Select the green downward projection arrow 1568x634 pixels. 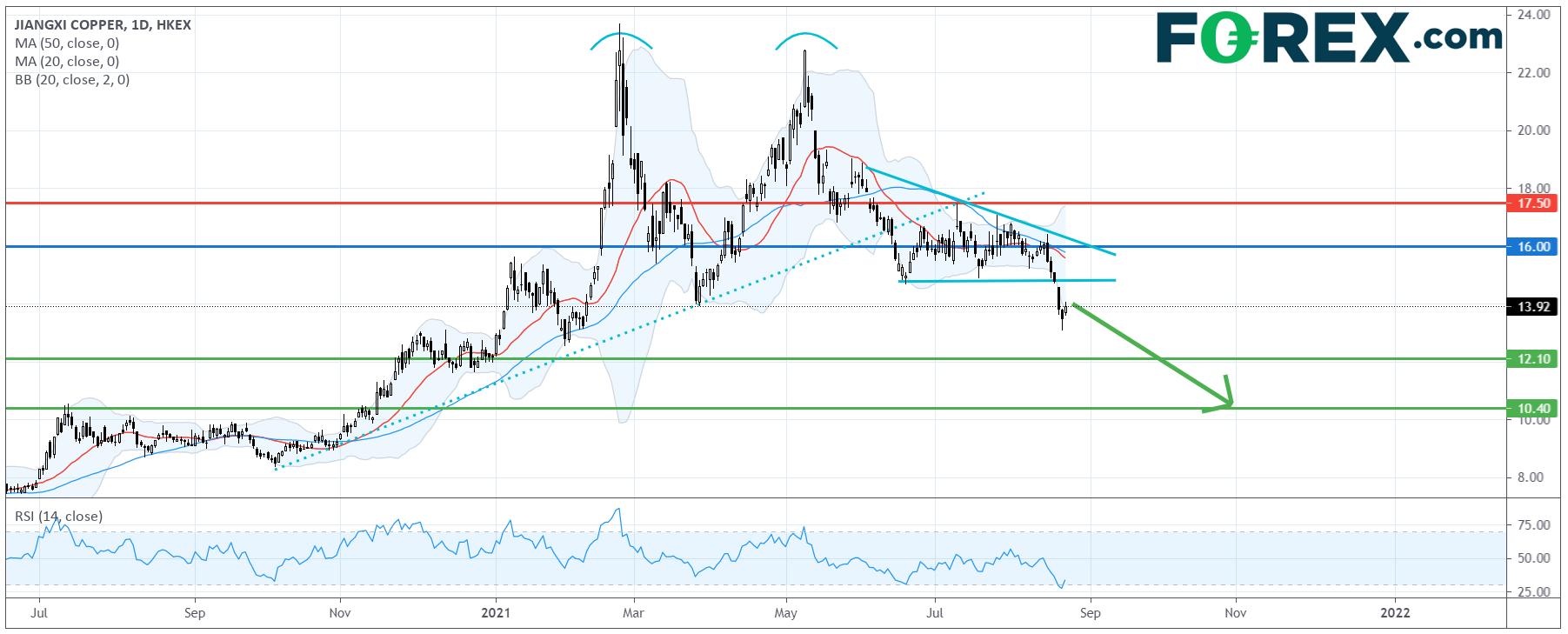1153,356
